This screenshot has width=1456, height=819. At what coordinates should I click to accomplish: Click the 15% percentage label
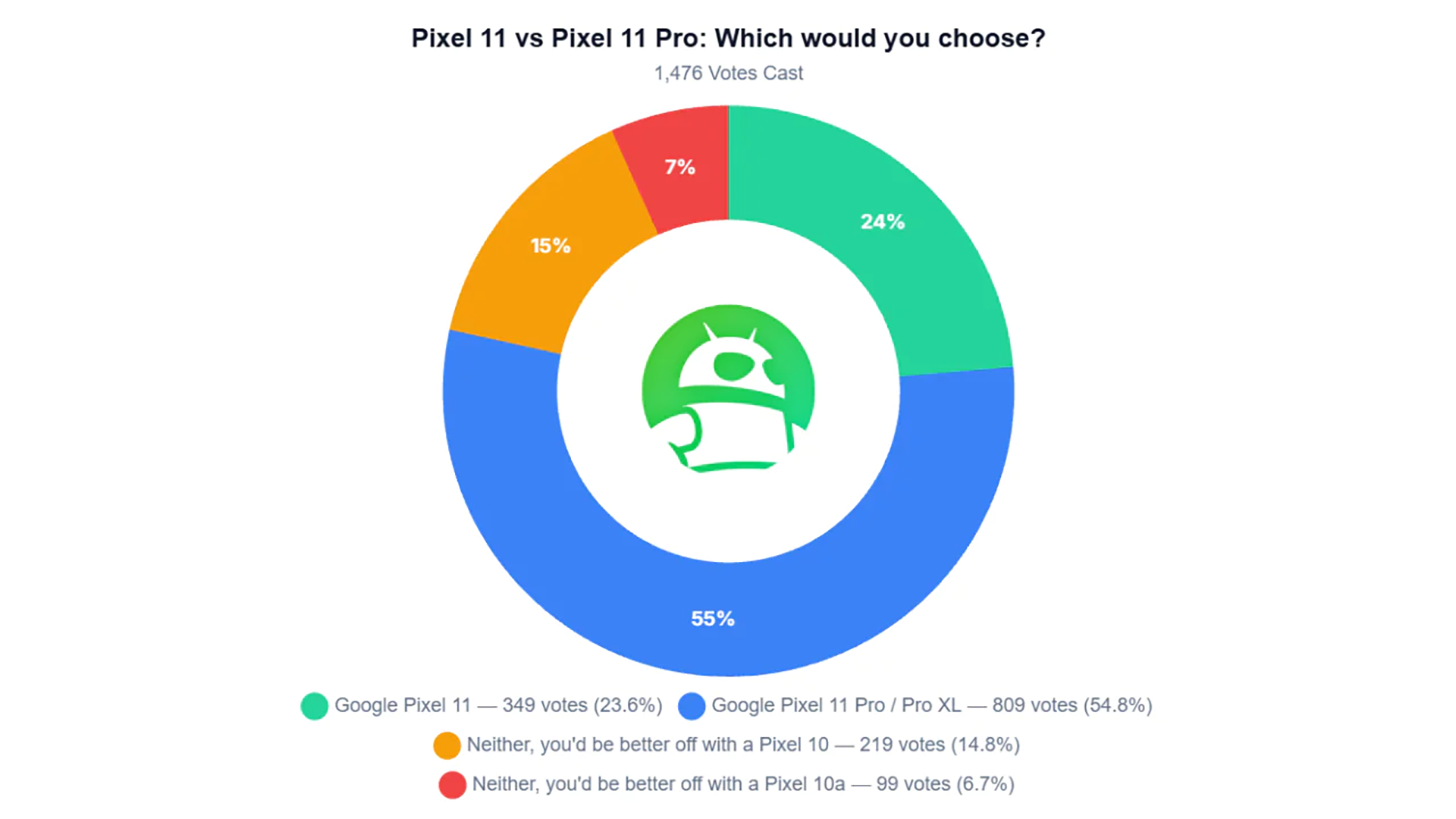pyautogui.click(x=551, y=246)
